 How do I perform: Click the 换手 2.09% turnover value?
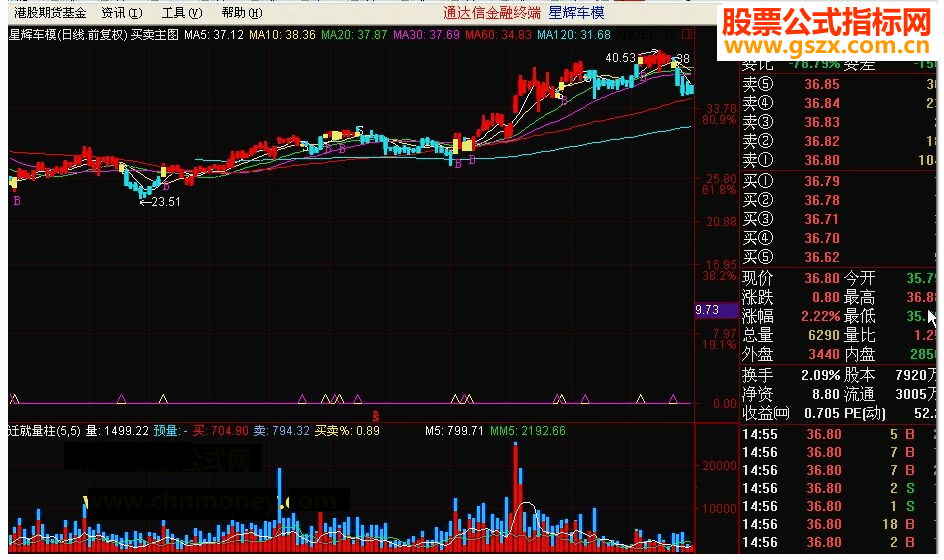(x=821, y=375)
